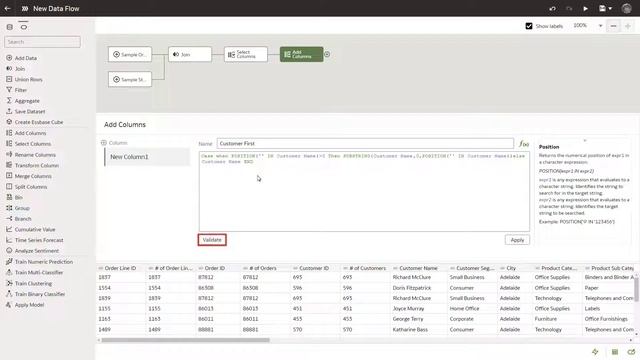Click the lightning icon at bottom right
The height and width of the screenshot is (360, 640).
click(595, 352)
